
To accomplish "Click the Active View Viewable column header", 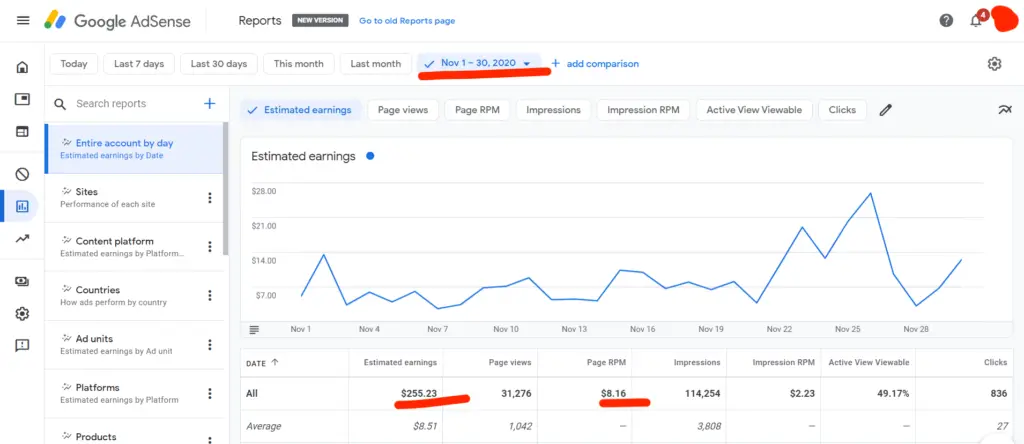I will 869,362.
